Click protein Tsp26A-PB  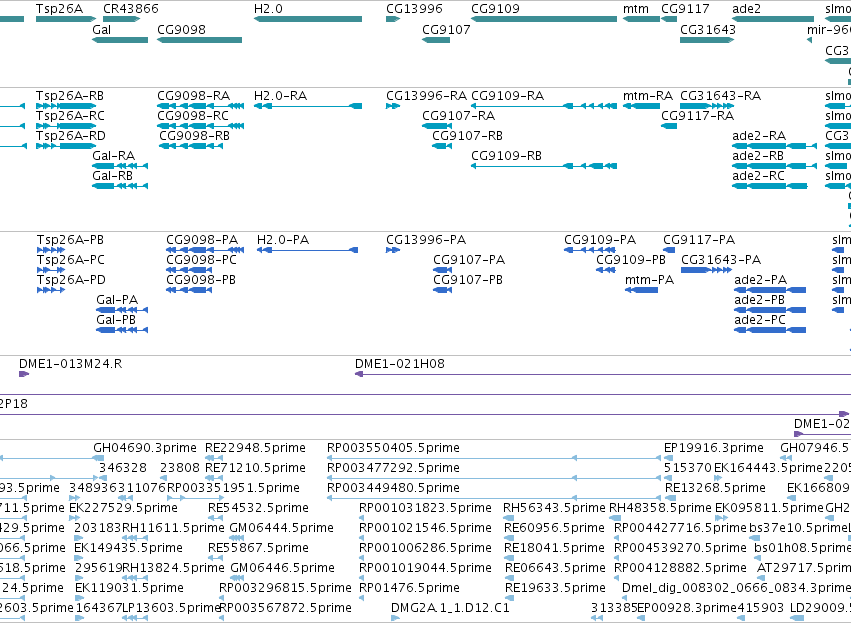(x=70, y=240)
